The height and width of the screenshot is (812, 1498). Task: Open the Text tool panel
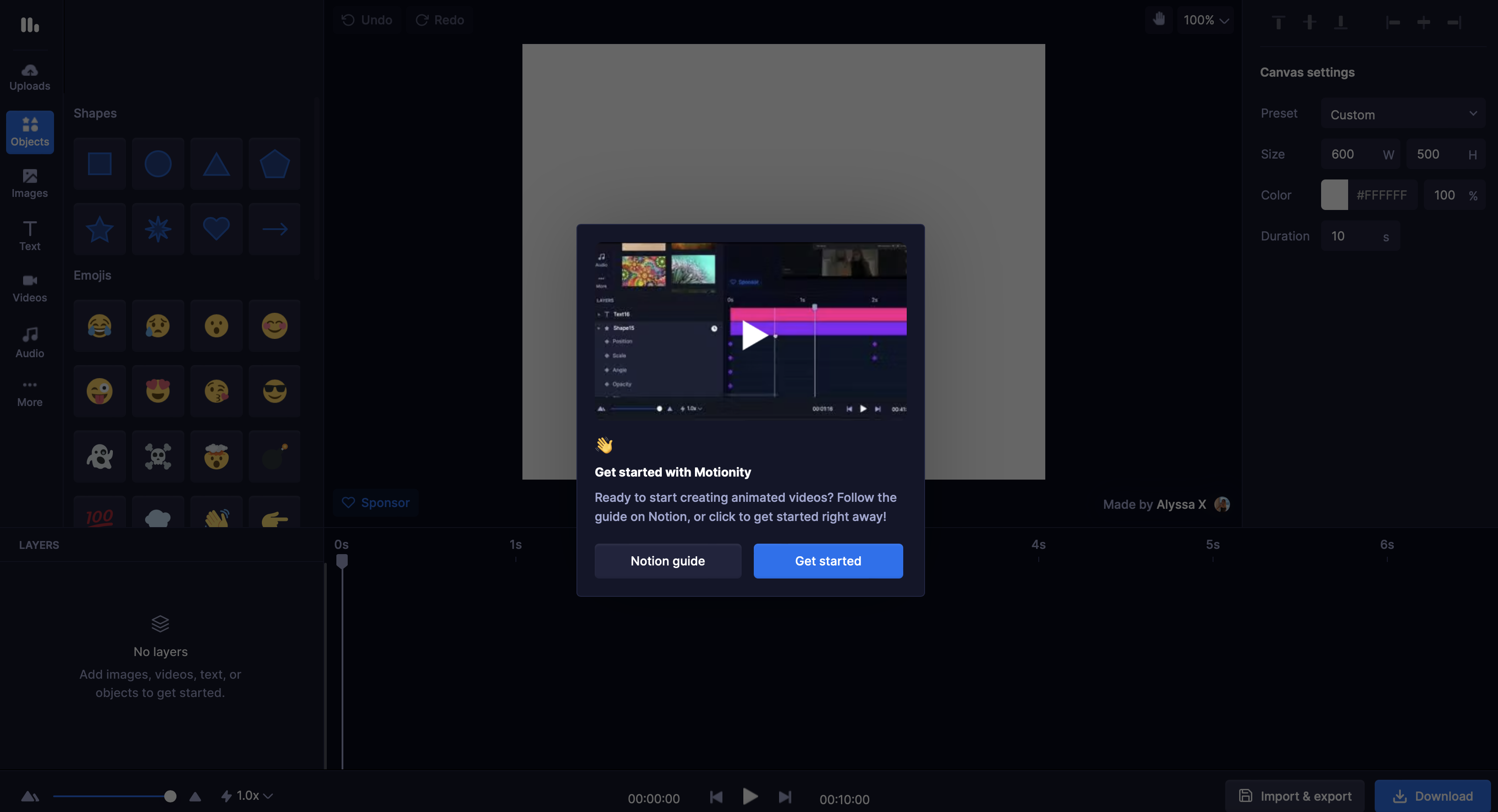click(x=30, y=235)
